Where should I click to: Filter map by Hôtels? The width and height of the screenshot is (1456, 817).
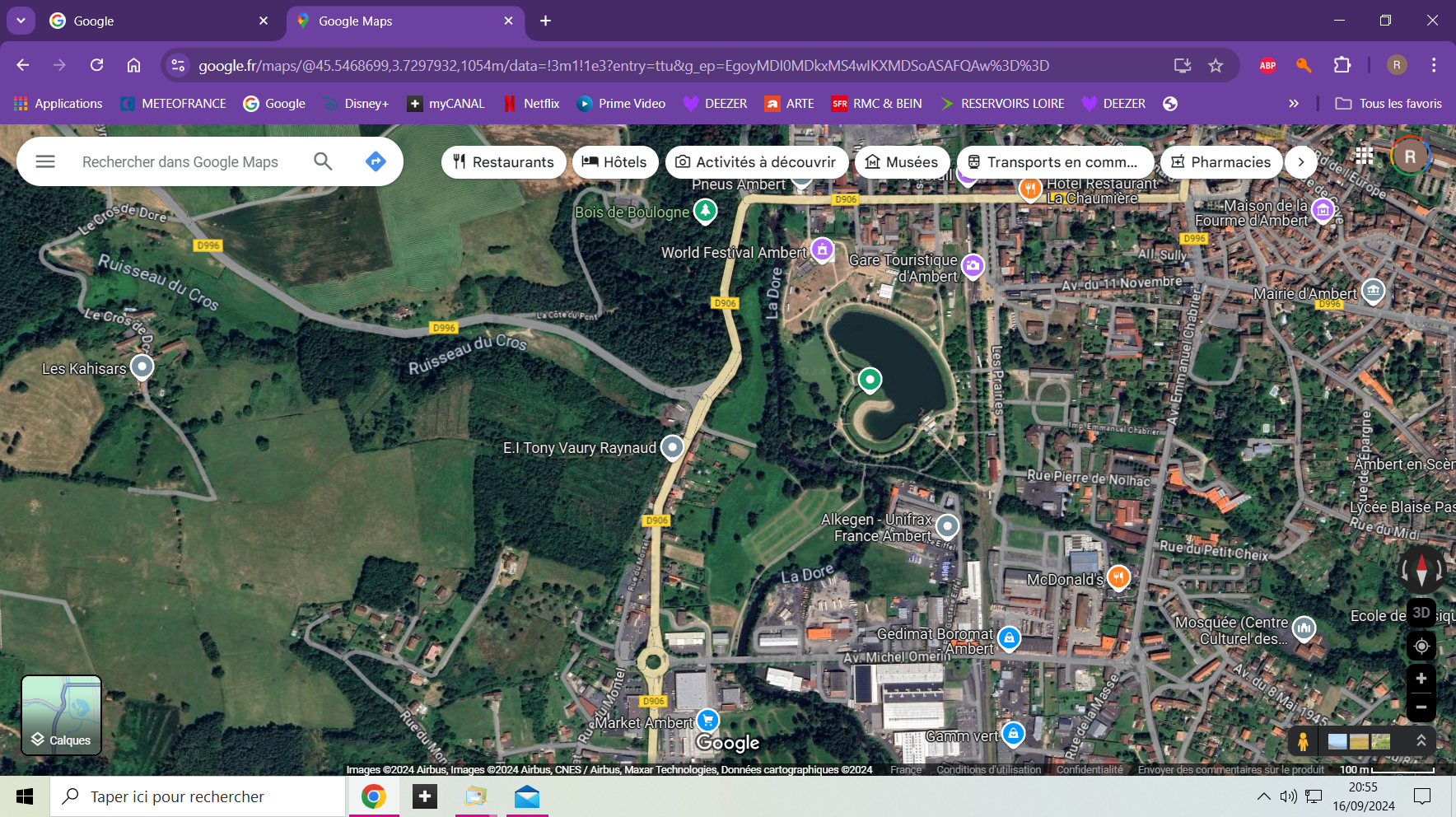coord(614,162)
